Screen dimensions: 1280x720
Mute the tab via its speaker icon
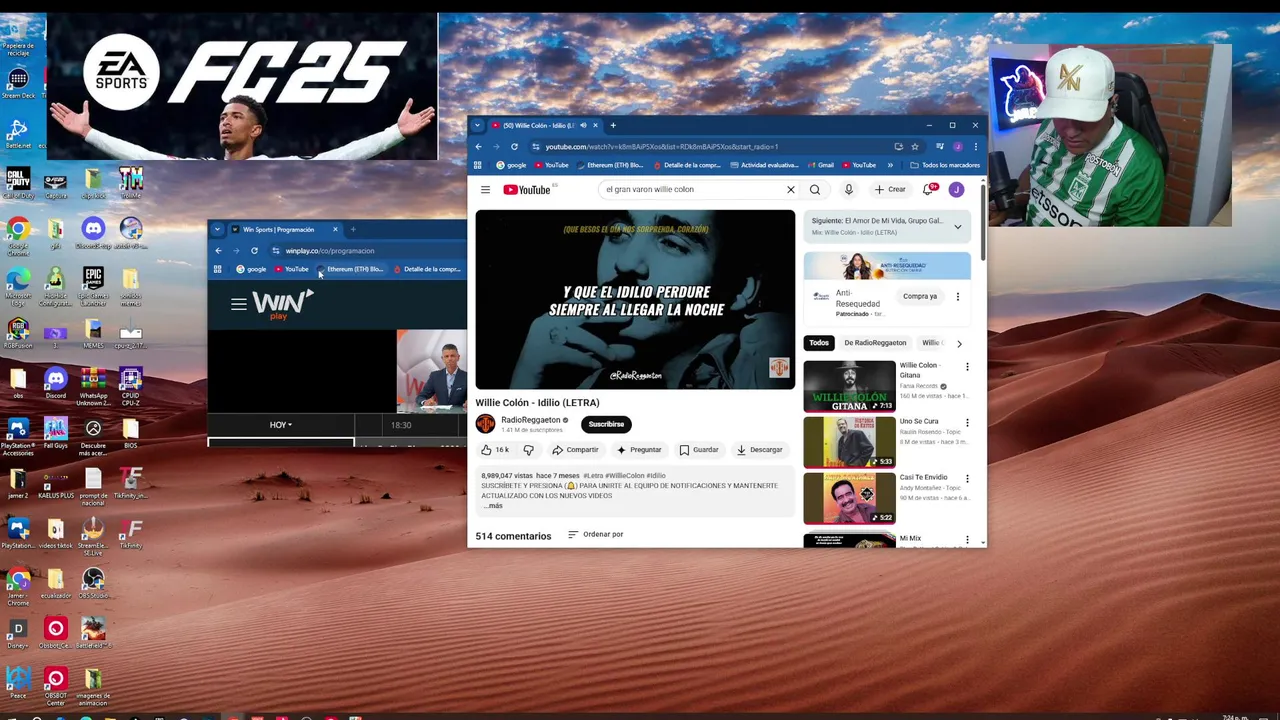pyautogui.click(x=583, y=125)
